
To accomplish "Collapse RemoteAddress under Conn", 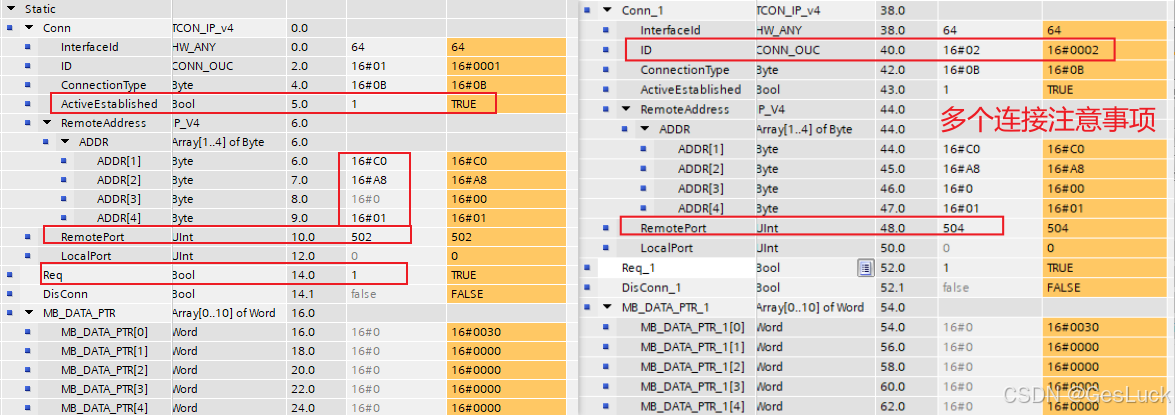I will click(46, 122).
